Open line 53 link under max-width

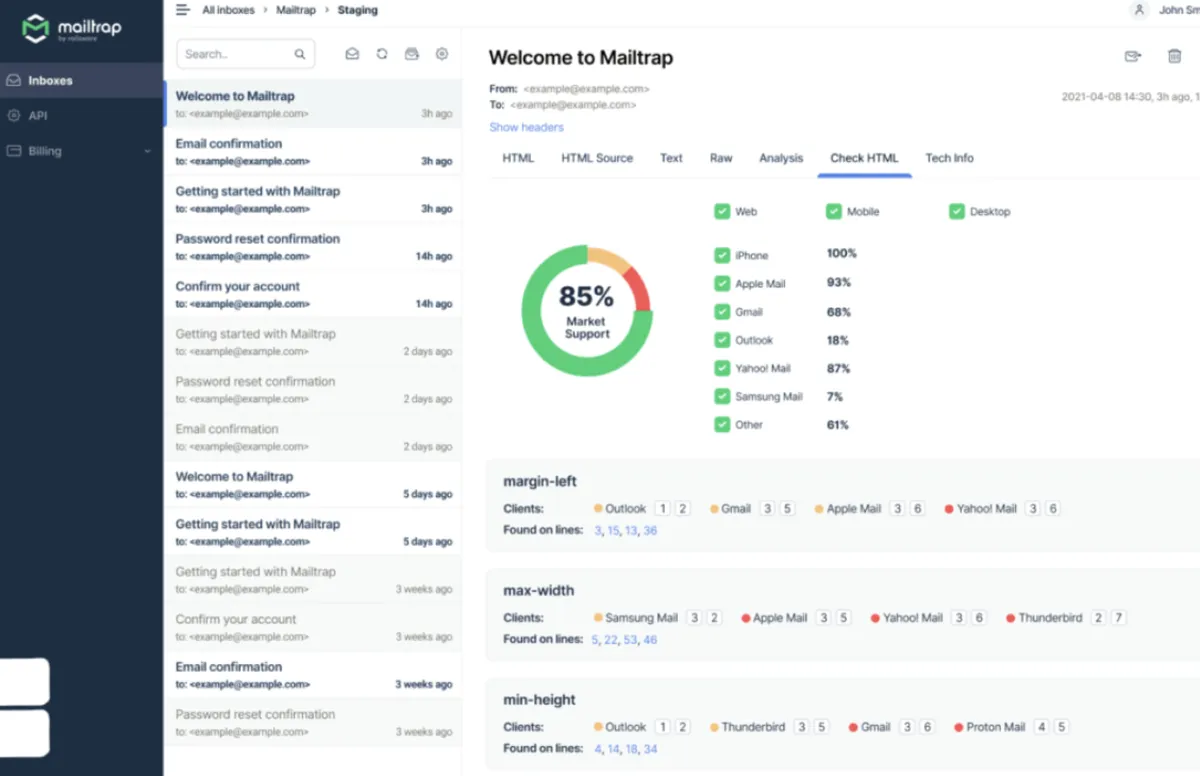click(x=630, y=640)
